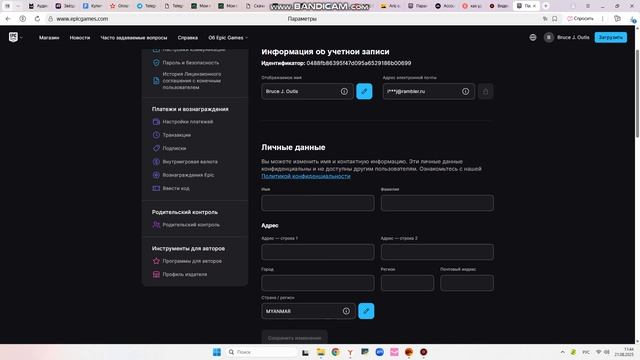Image resolution: width=640 pixels, height=360 pixels.
Task: Open File Explorer from taskbar
Action: [x=321, y=352]
